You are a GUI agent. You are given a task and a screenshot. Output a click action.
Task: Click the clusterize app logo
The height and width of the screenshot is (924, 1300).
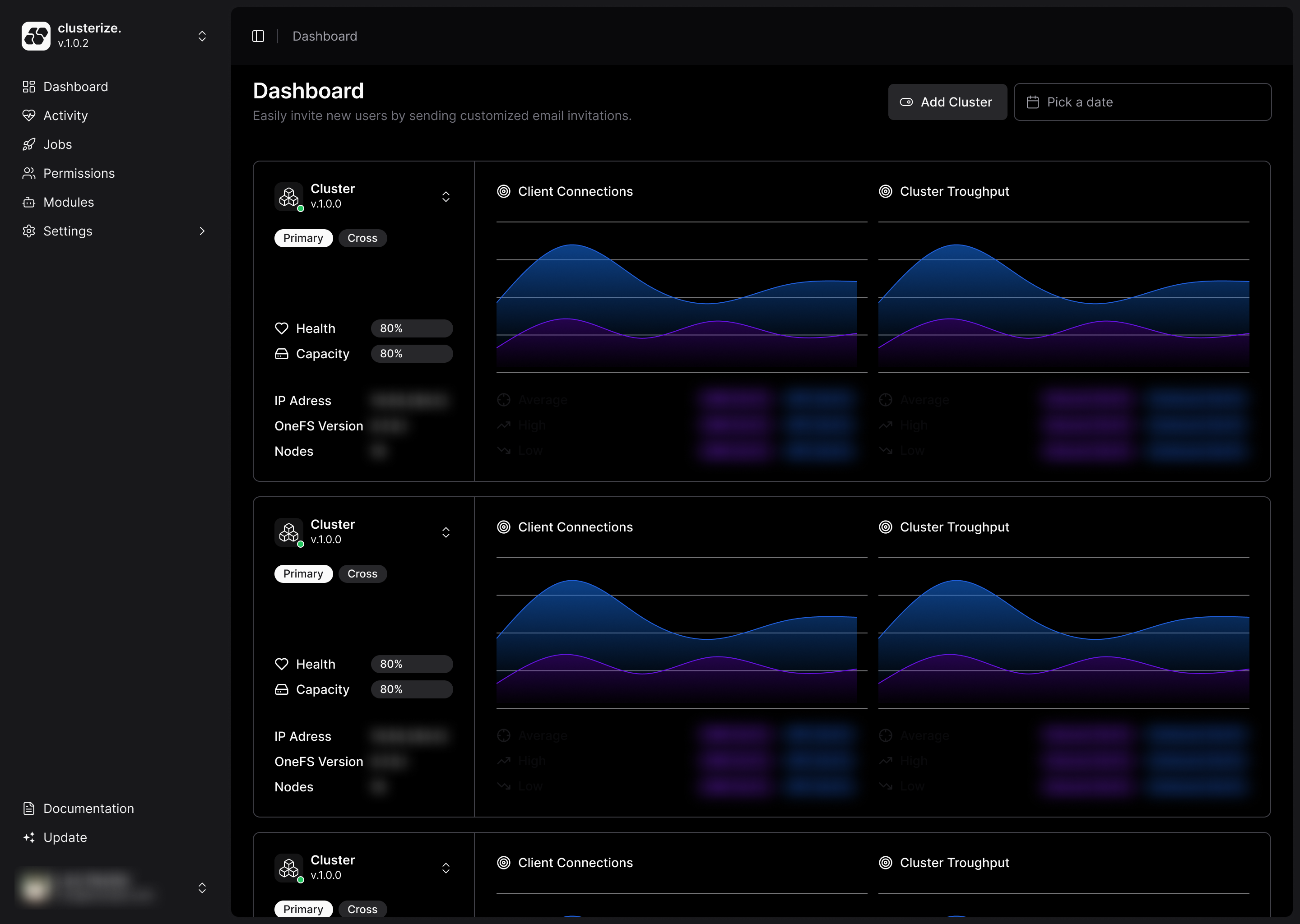pos(36,36)
